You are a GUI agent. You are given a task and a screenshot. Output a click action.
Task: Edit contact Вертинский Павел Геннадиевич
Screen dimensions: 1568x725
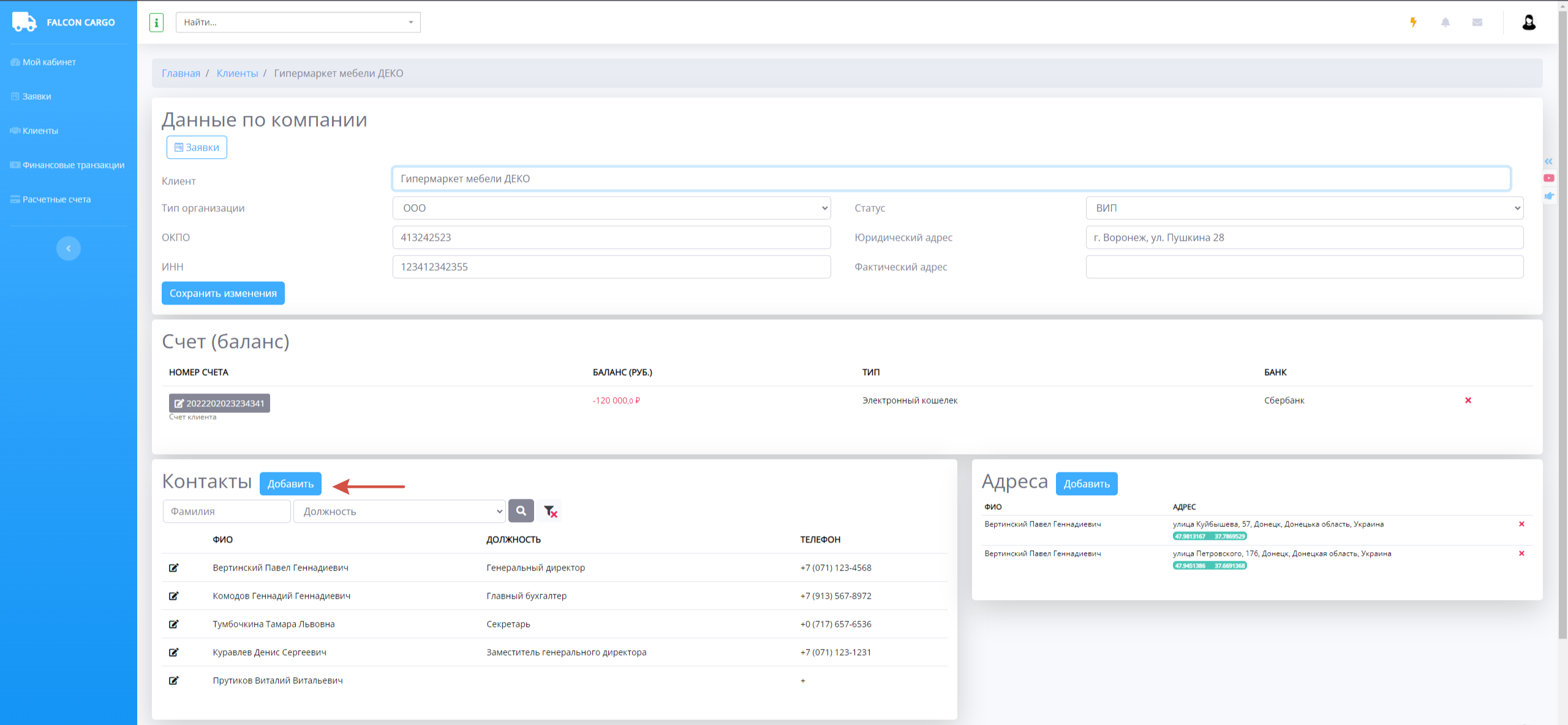(x=174, y=568)
